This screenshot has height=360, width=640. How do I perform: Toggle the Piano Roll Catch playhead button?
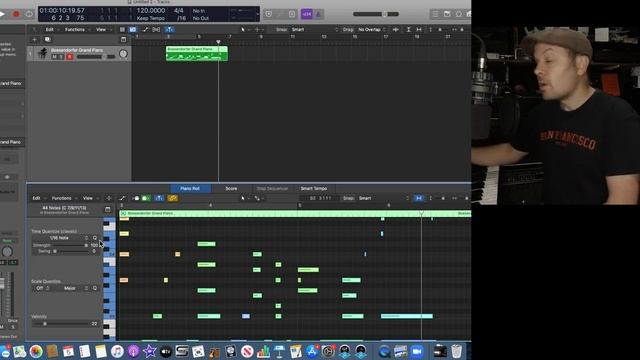[159, 198]
